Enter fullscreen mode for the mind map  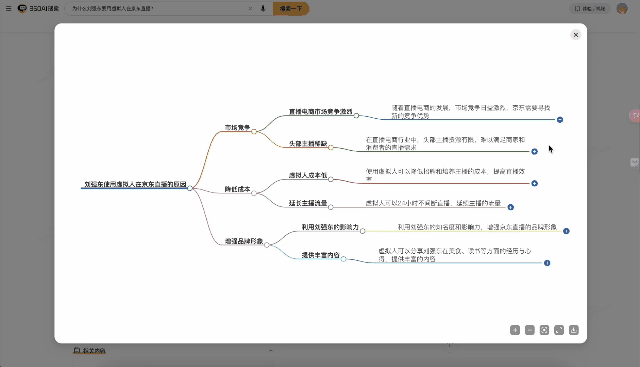click(559, 330)
